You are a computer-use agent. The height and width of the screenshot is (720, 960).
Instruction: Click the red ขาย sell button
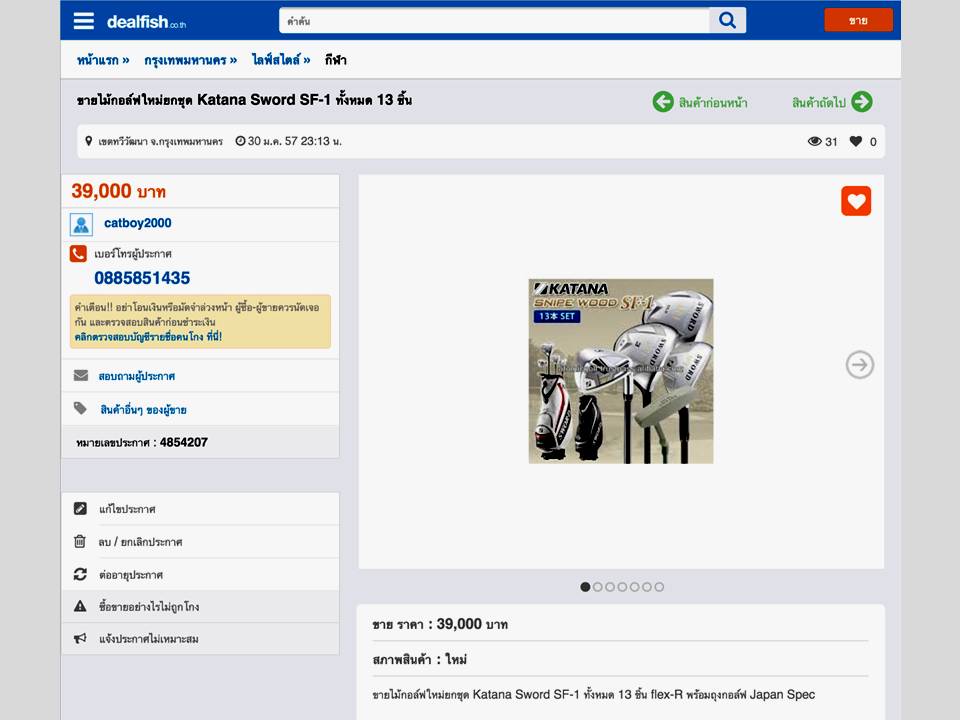point(858,20)
